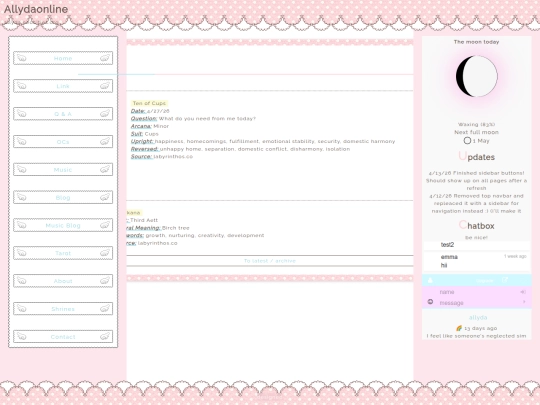
Task: Go to Shrines from the sidebar
Action: (x=63, y=309)
